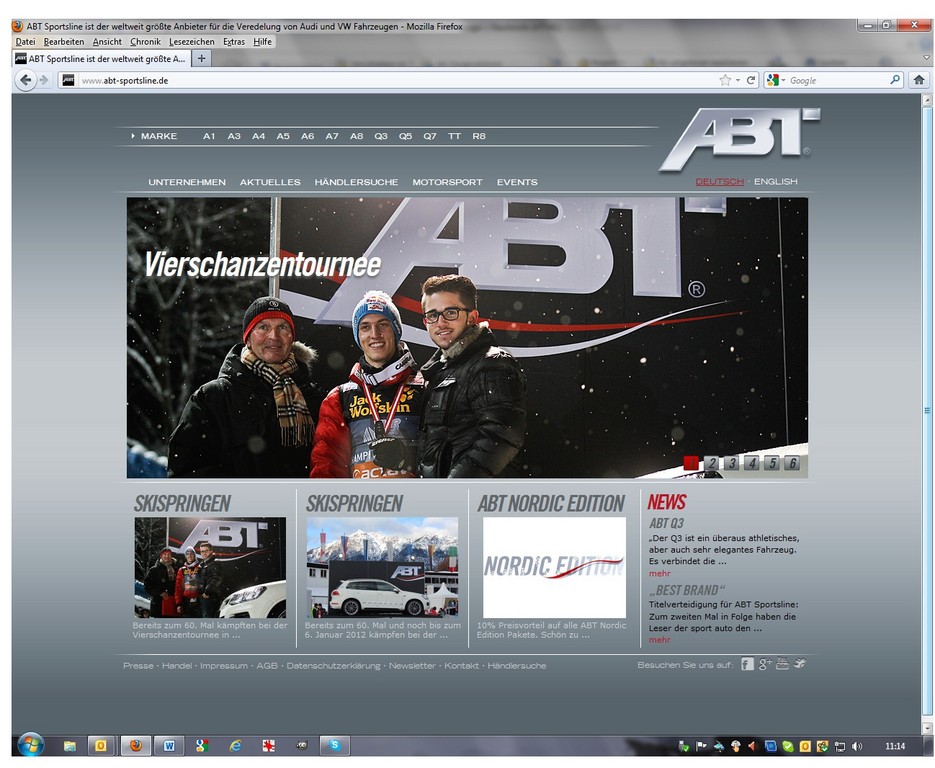This screenshot has height=768, width=935.
Task: Select the TT model link
Action: [454, 136]
